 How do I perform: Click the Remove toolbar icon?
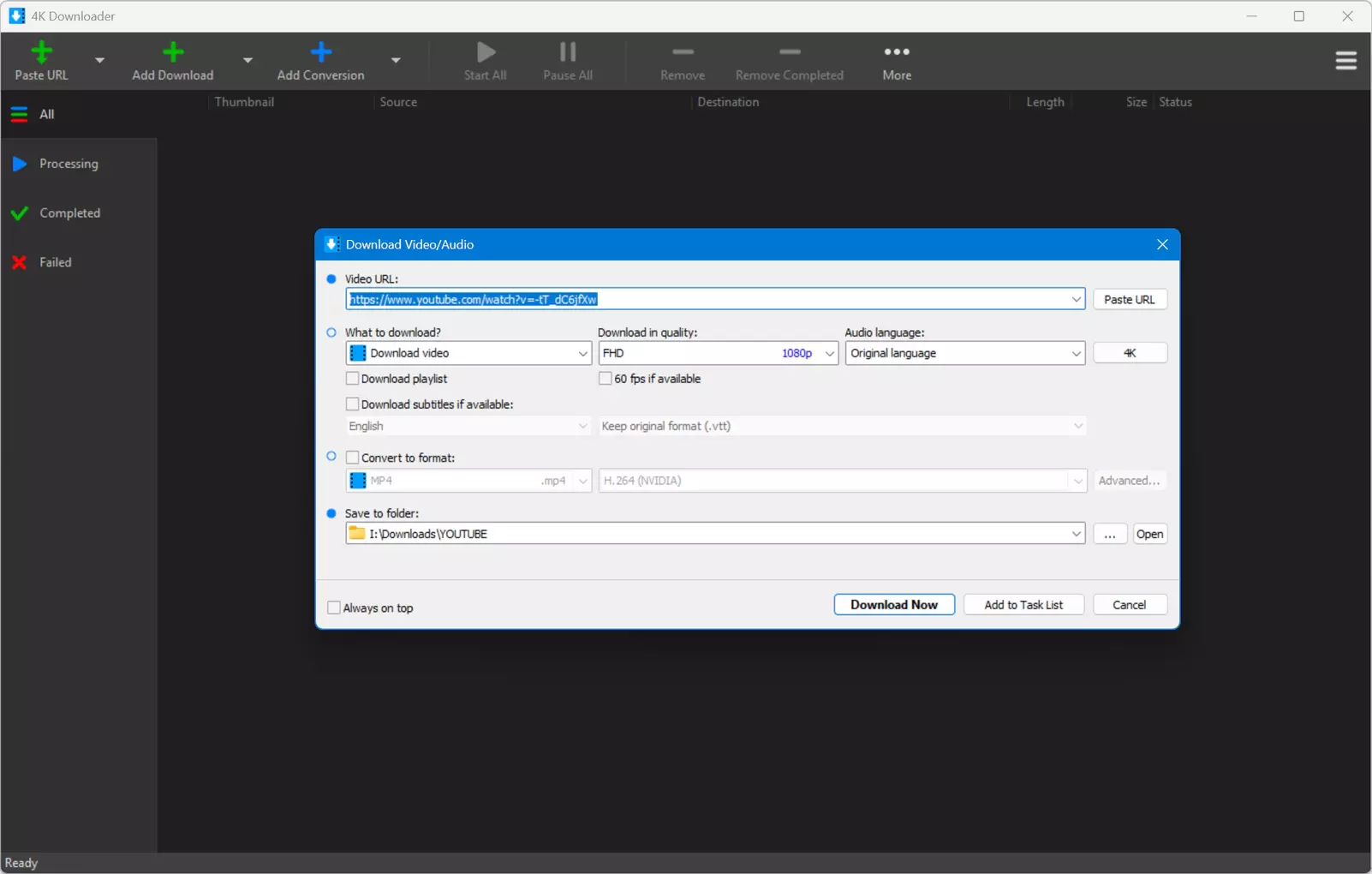coord(683,52)
